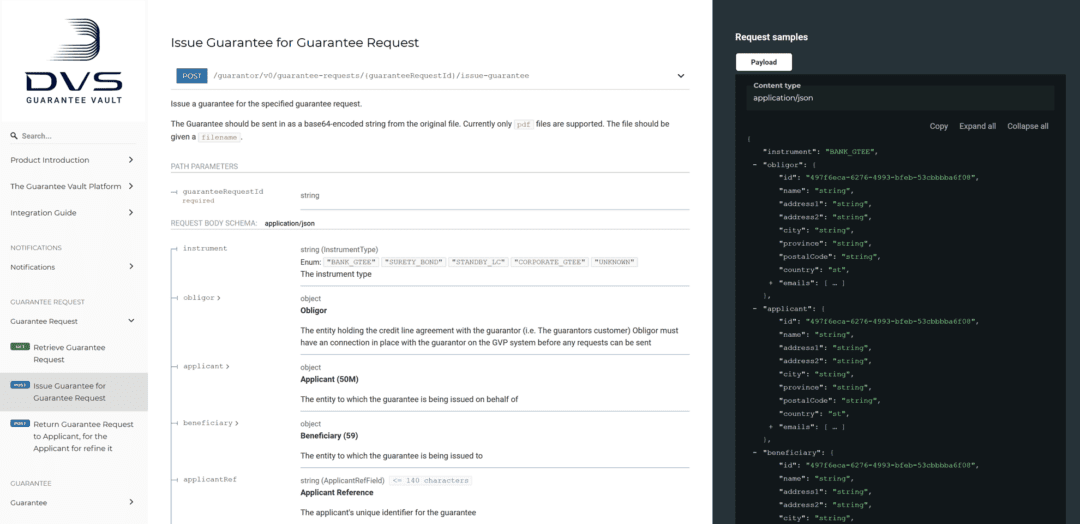Expand the endpoint URL dropdown chevron
The height and width of the screenshot is (524, 1080).
pyautogui.click(x=681, y=76)
